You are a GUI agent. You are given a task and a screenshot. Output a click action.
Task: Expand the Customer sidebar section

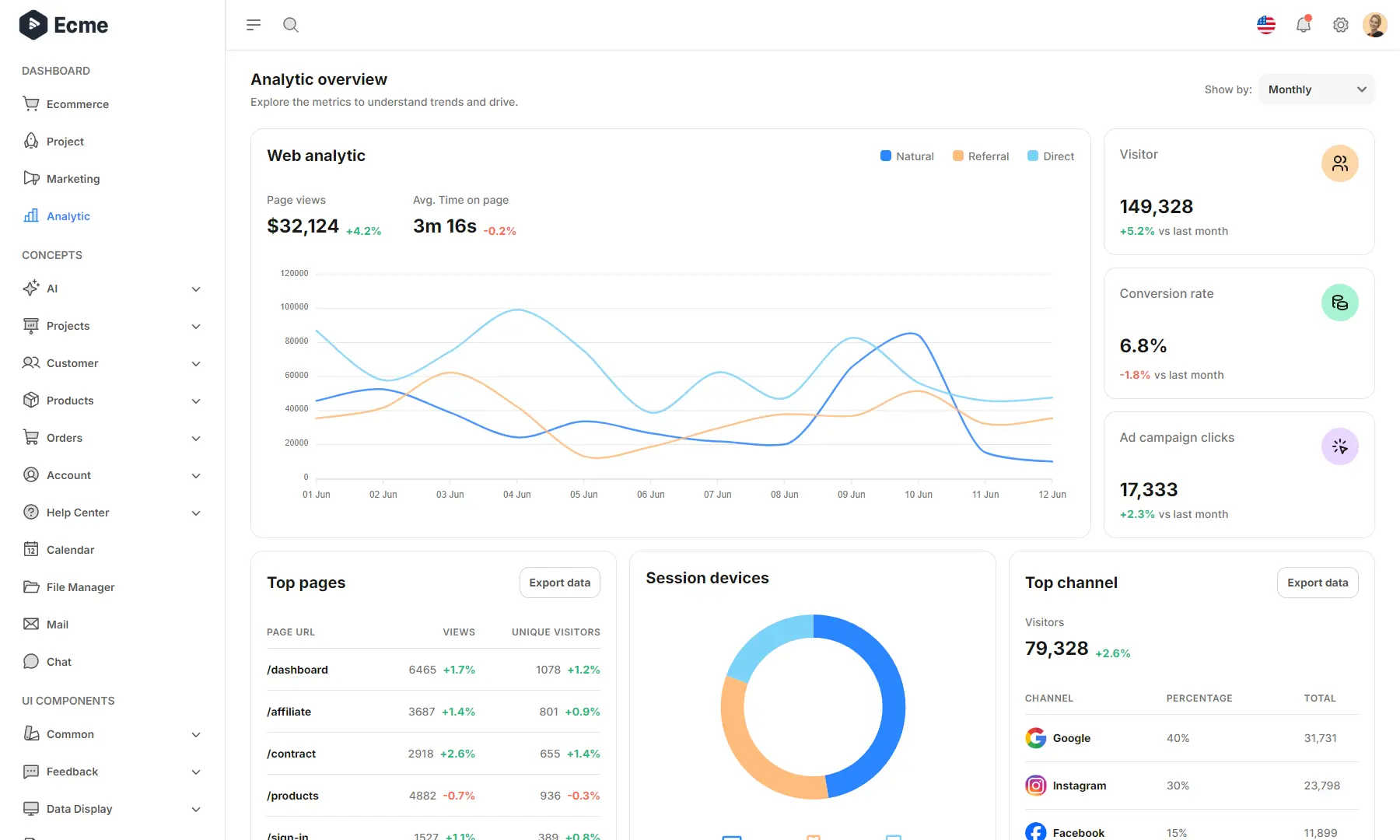[x=72, y=363]
